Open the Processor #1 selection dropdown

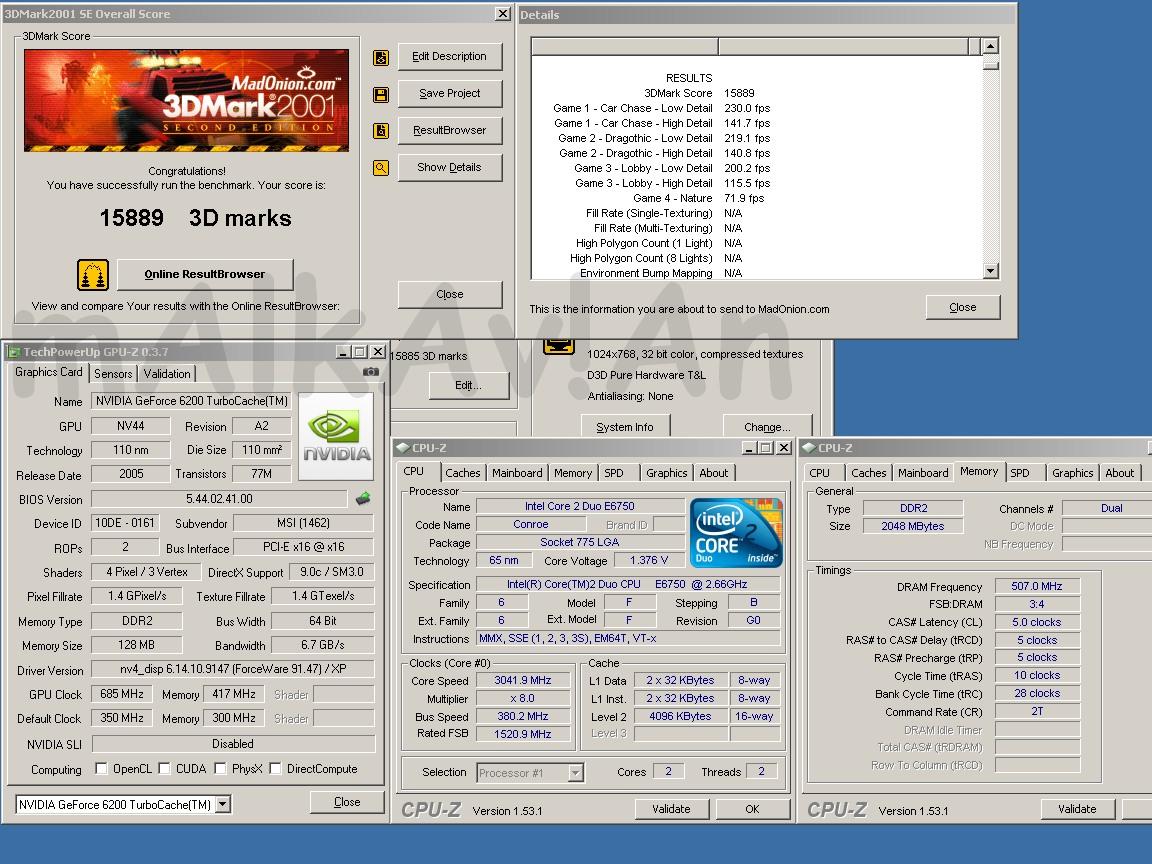tap(575, 773)
